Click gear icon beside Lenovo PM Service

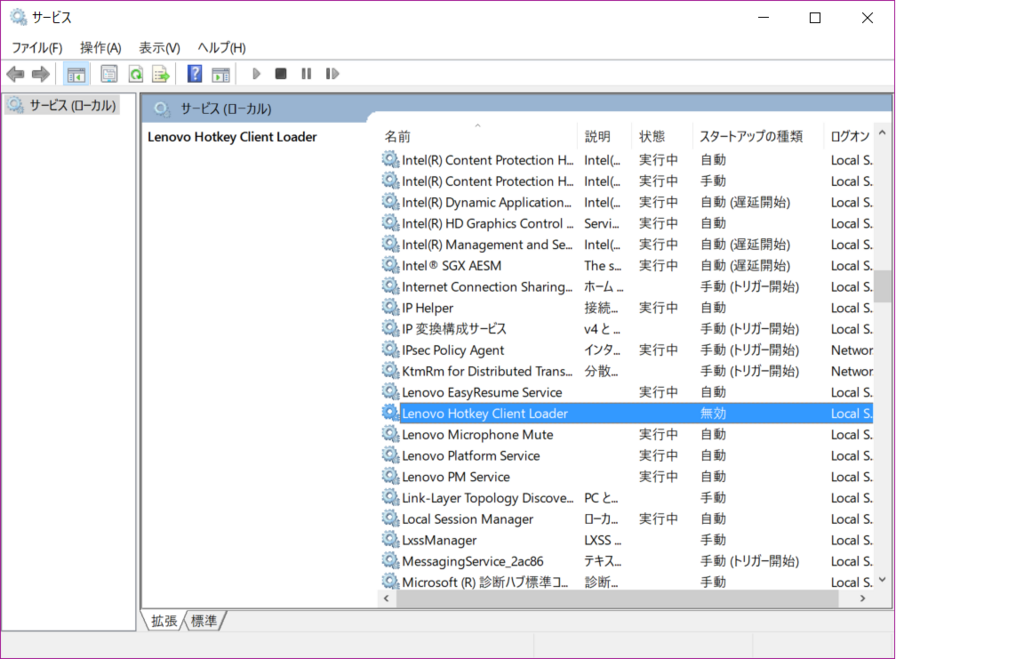tap(390, 476)
